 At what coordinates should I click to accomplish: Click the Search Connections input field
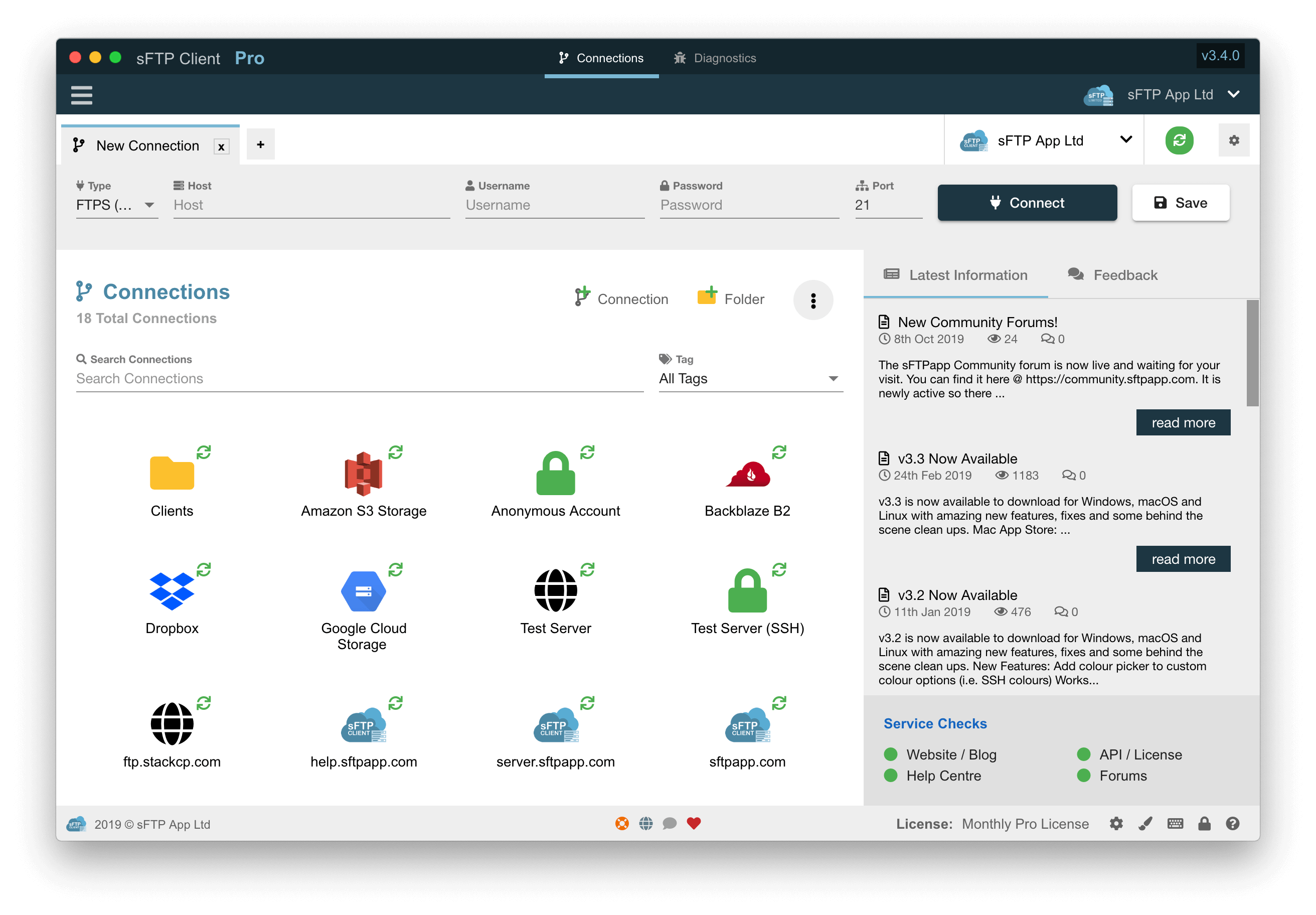(x=360, y=379)
